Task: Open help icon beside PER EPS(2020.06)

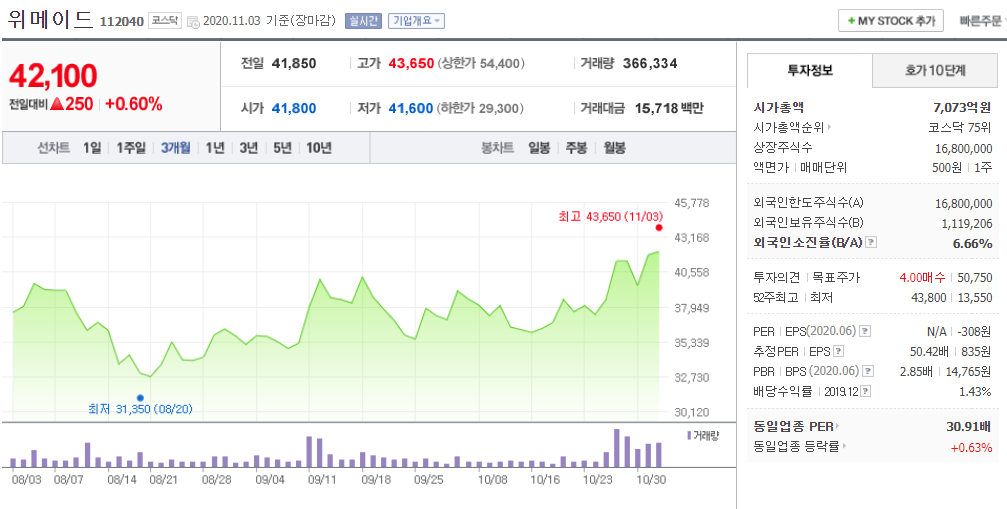Action: [x=866, y=331]
